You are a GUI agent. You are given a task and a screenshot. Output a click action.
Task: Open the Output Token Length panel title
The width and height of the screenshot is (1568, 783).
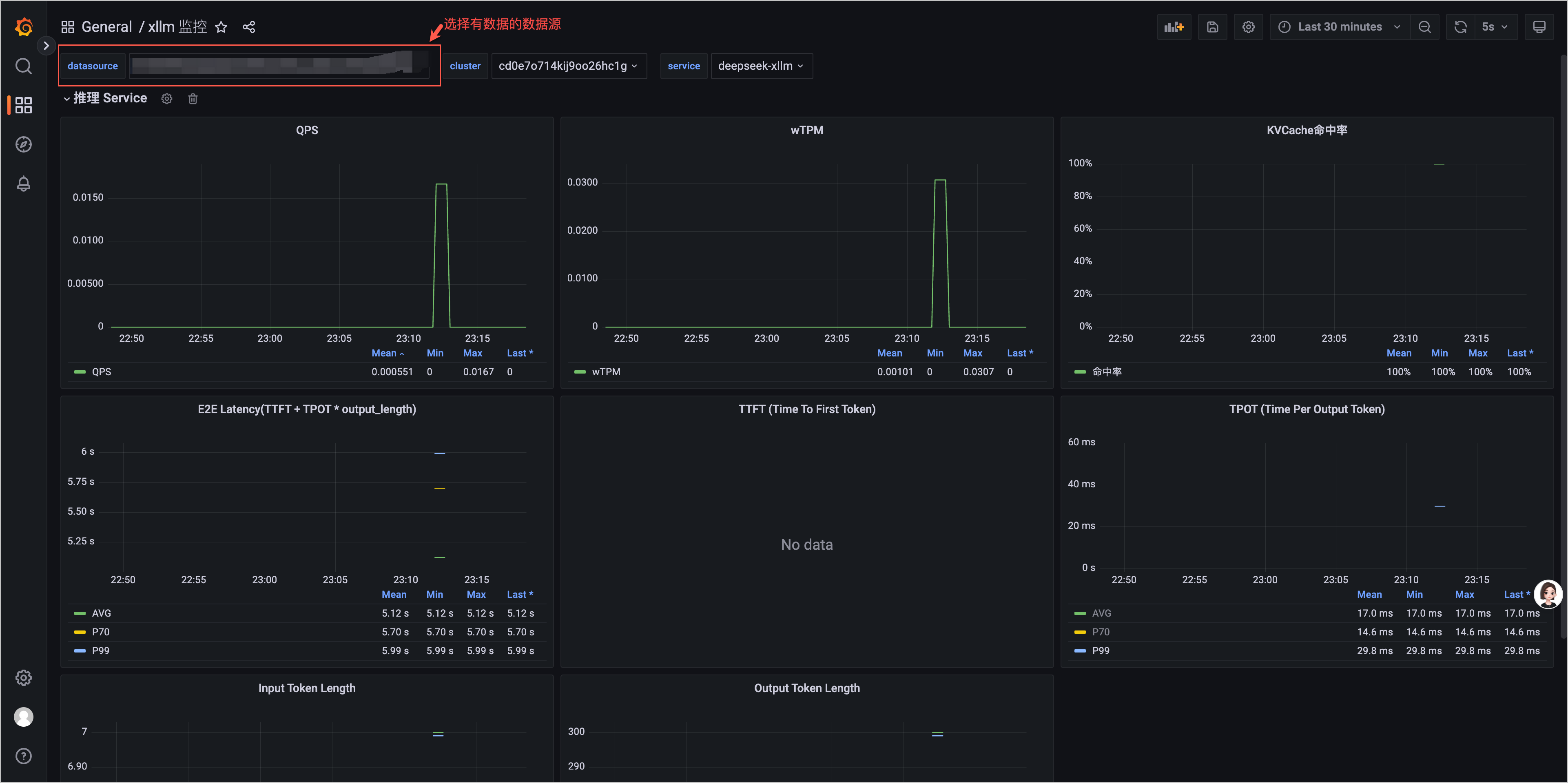point(806,688)
